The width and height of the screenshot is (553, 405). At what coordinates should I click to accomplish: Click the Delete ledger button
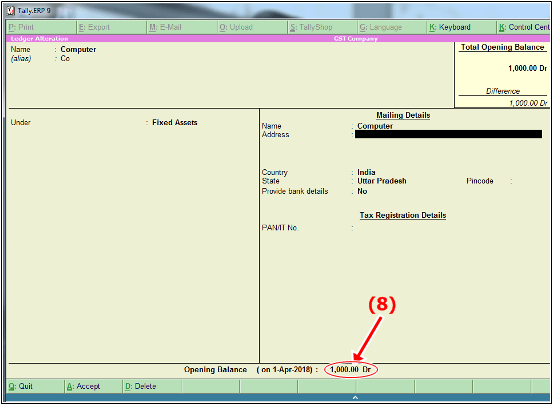click(x=152, y=386)
